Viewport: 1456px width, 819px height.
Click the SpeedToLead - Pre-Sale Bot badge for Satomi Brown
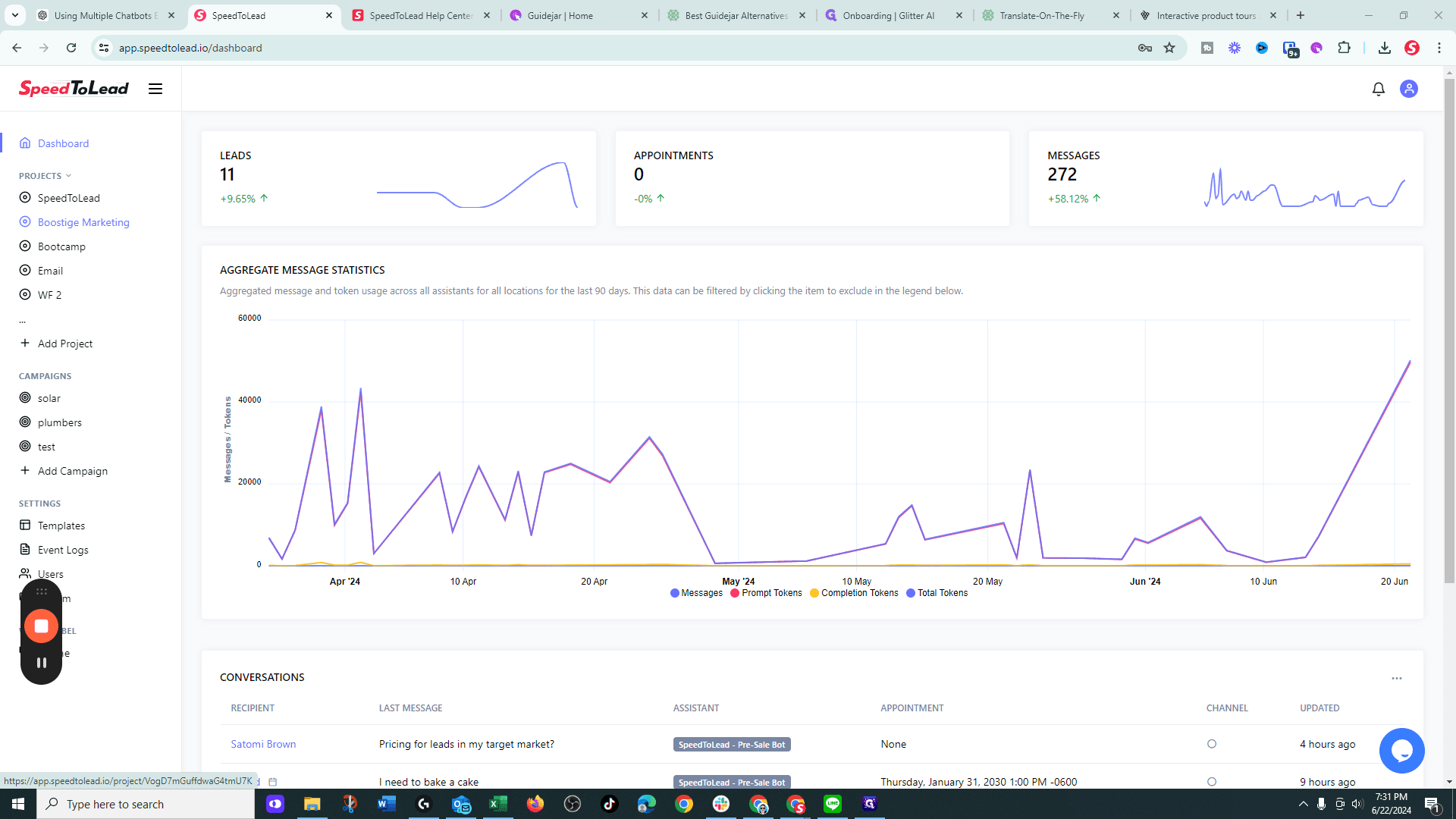732,745
